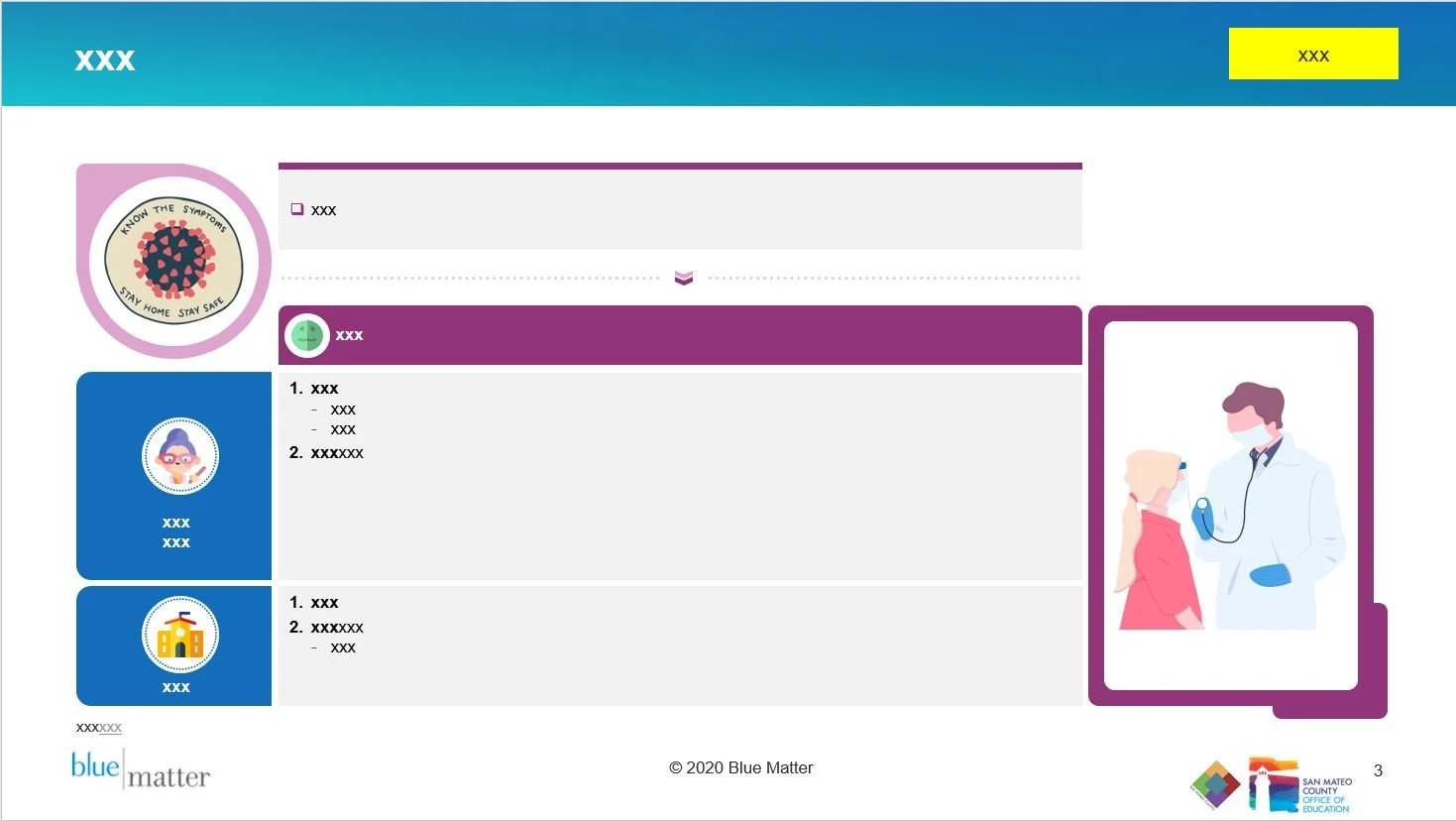Select the green smiley face icon
1456x821 pixels.
pyautogui.click(x=307, y=335)
